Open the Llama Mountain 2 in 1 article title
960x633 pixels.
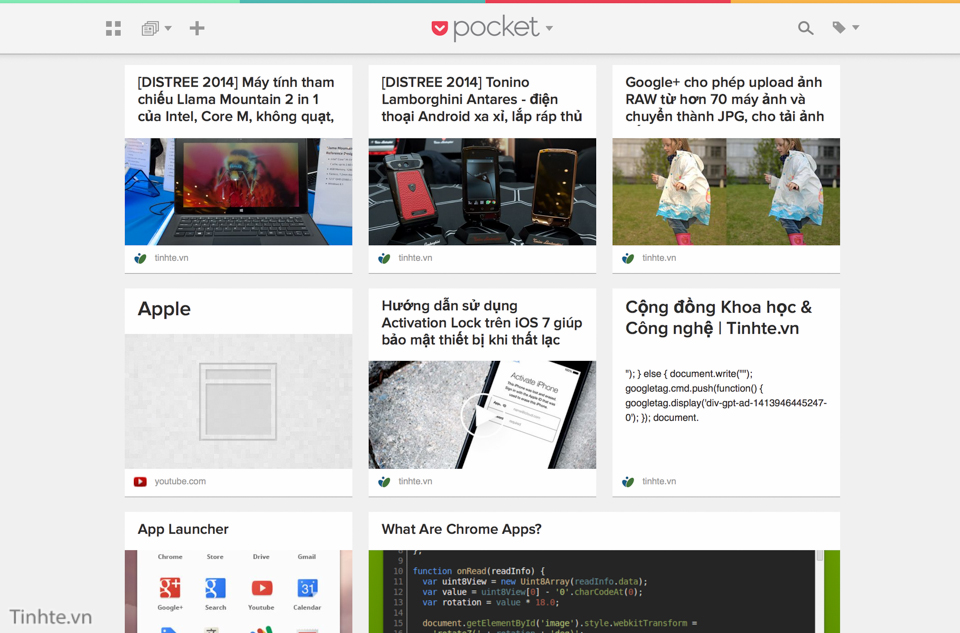(236, 99)
